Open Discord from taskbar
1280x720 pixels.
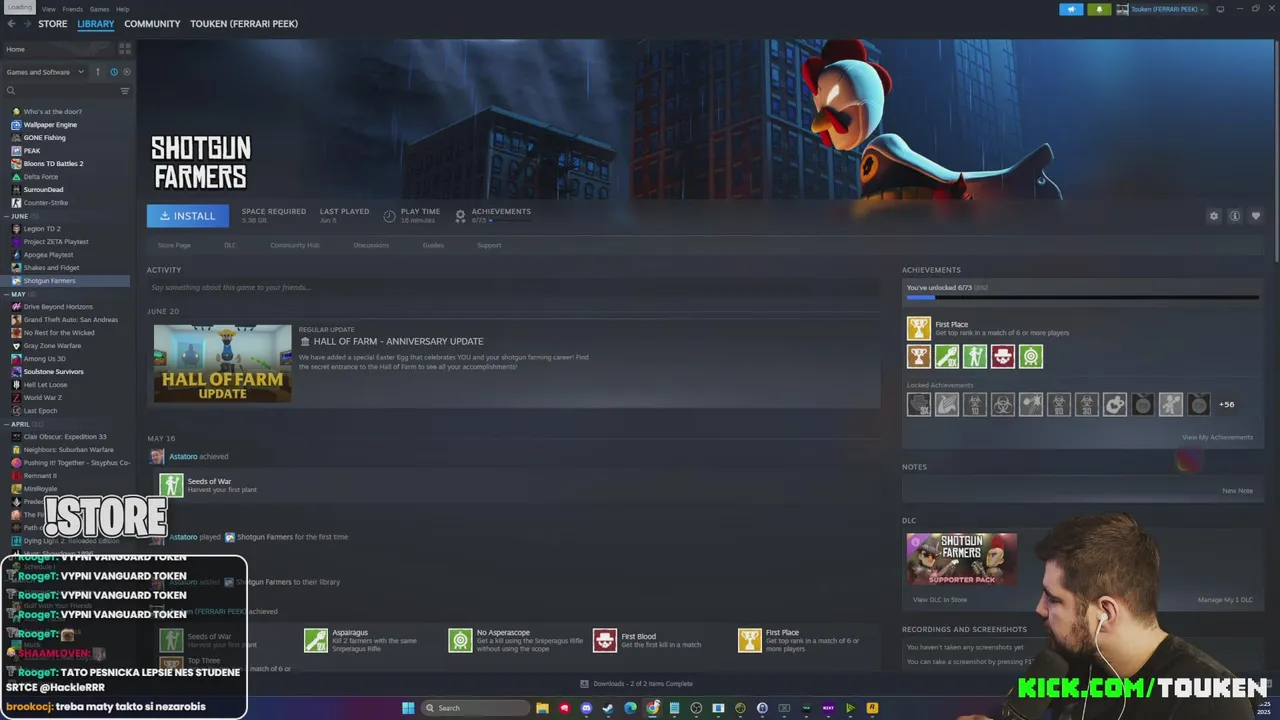(586, 708)
